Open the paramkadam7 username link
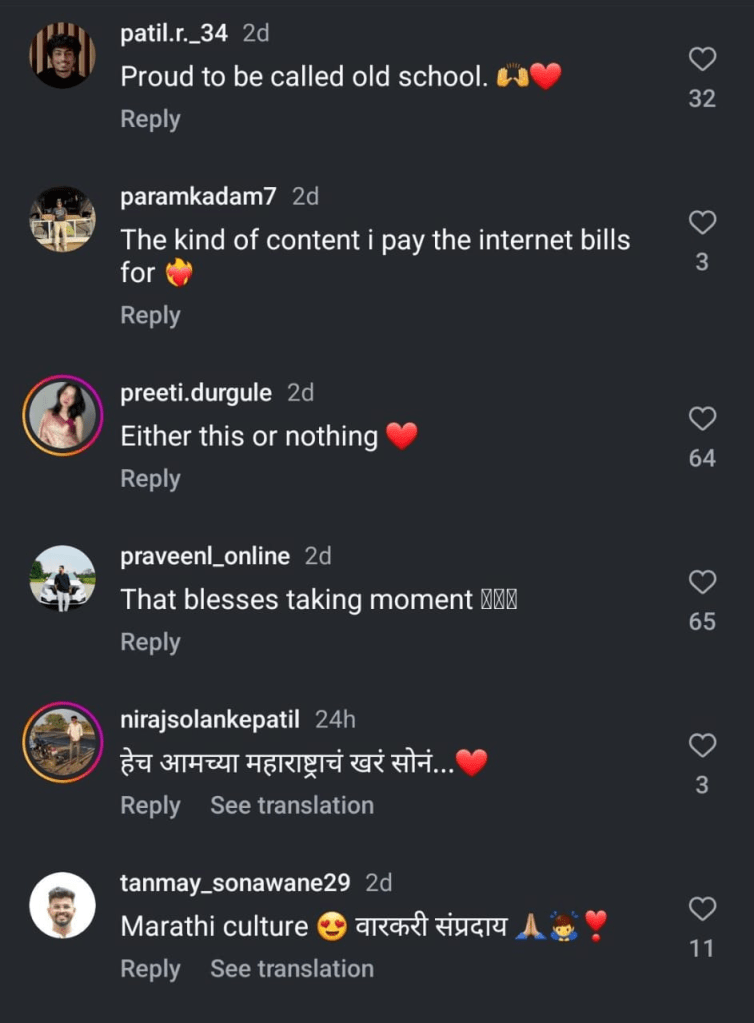The height and width of the screenshot is (1023, 754). point(198,197)
